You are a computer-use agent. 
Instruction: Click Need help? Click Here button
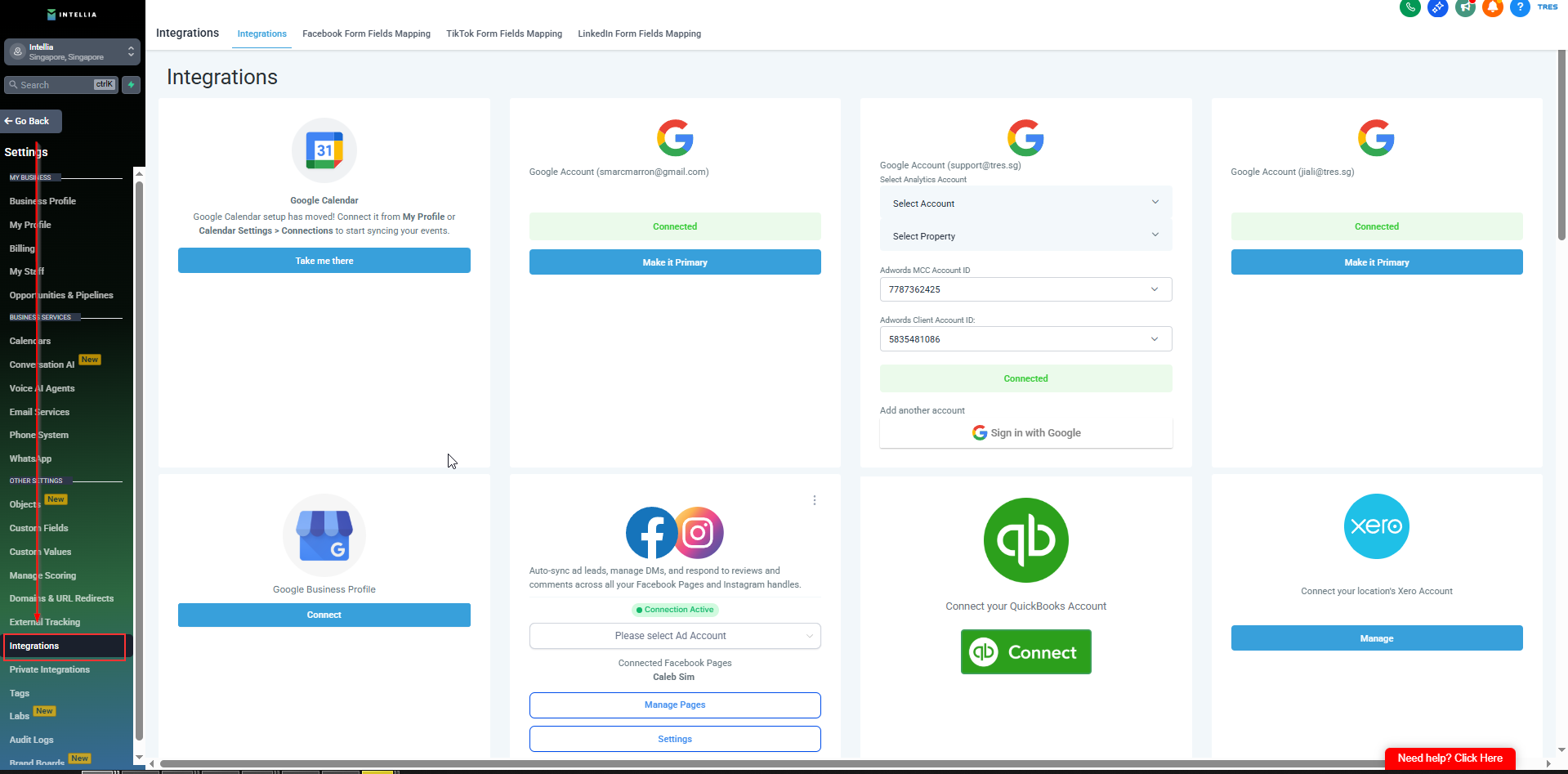tap(1450, 758)
